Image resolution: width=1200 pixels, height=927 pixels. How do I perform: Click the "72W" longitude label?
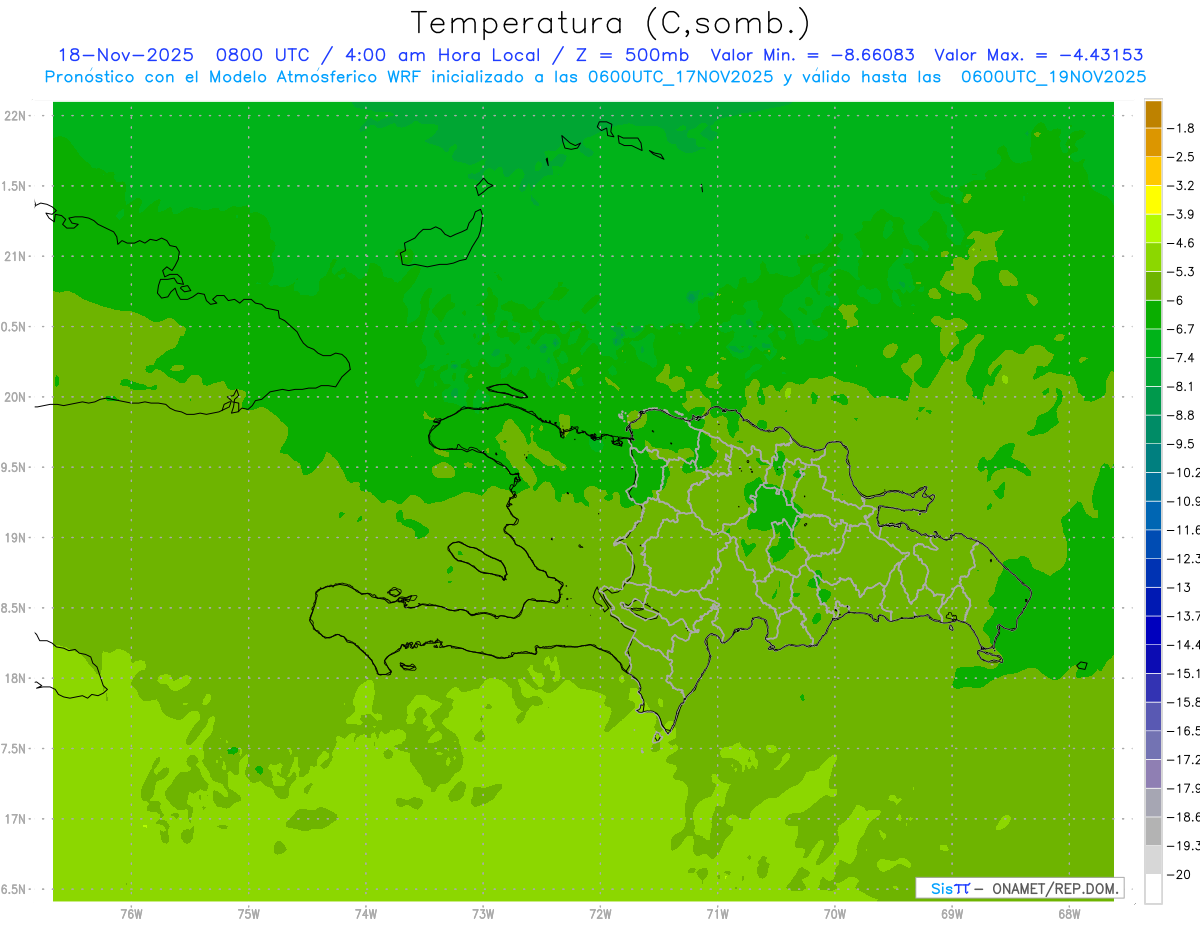(x=600, y=914)
